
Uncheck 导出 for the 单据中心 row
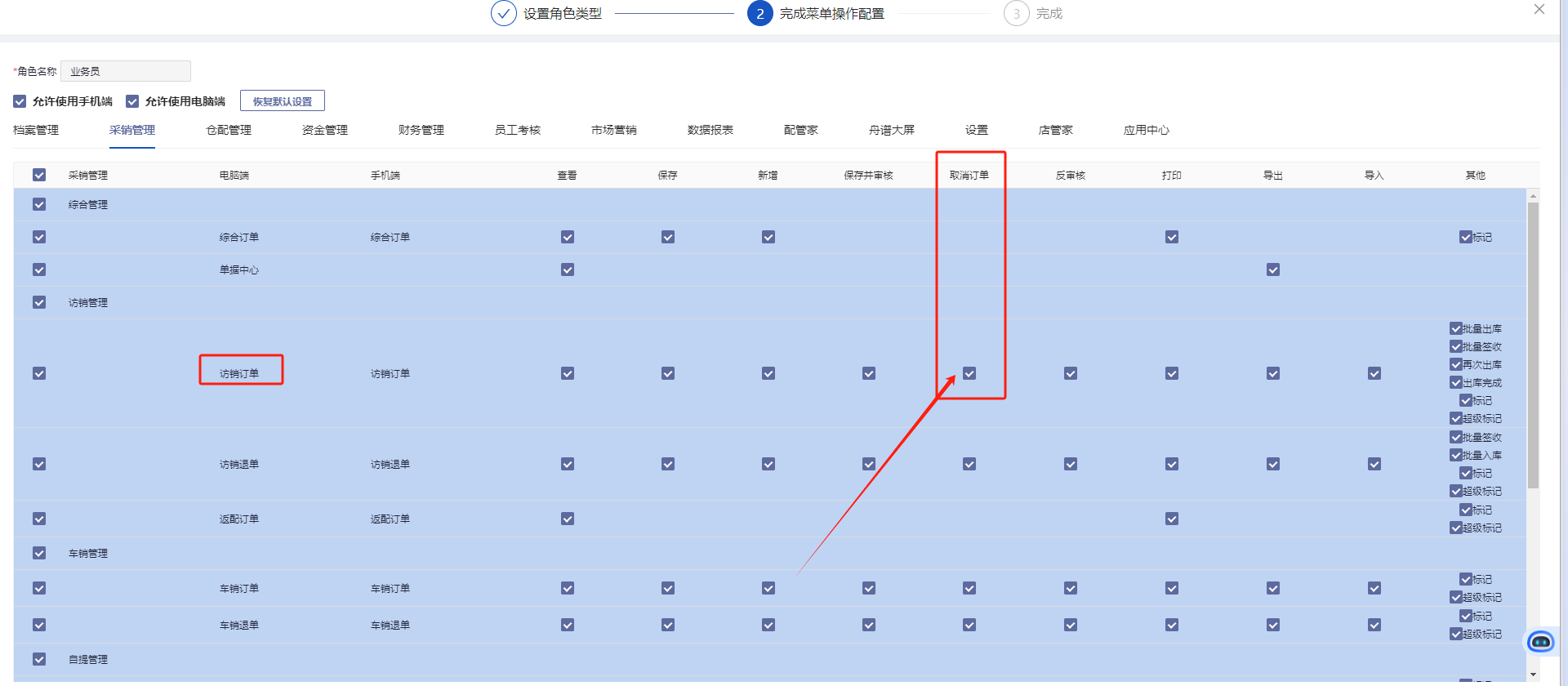1272,269
